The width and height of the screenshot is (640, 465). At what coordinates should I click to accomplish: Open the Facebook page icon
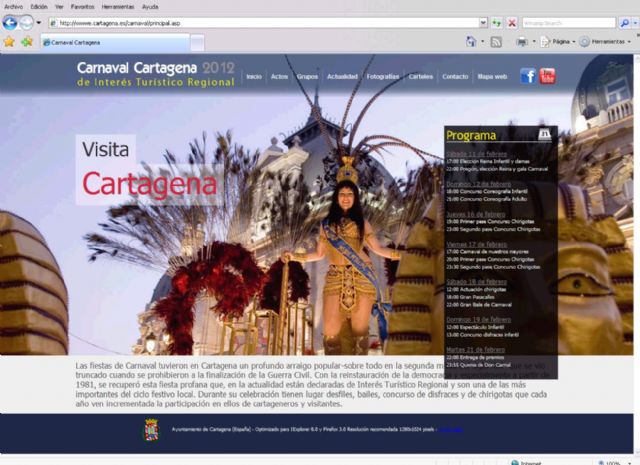click(x=528, y=76)
